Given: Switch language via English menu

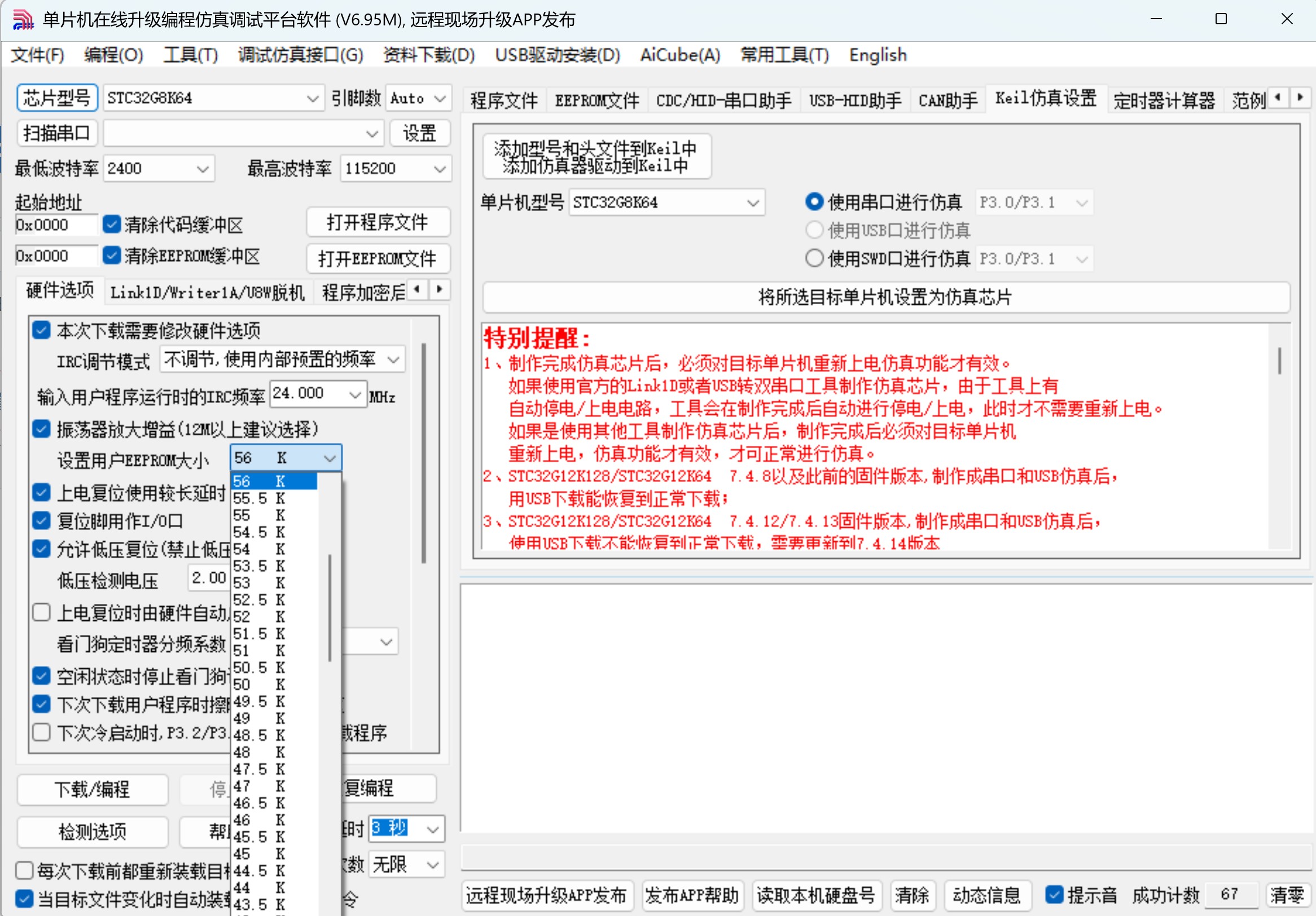Looking at the screenshot, I should coord(878,55).
